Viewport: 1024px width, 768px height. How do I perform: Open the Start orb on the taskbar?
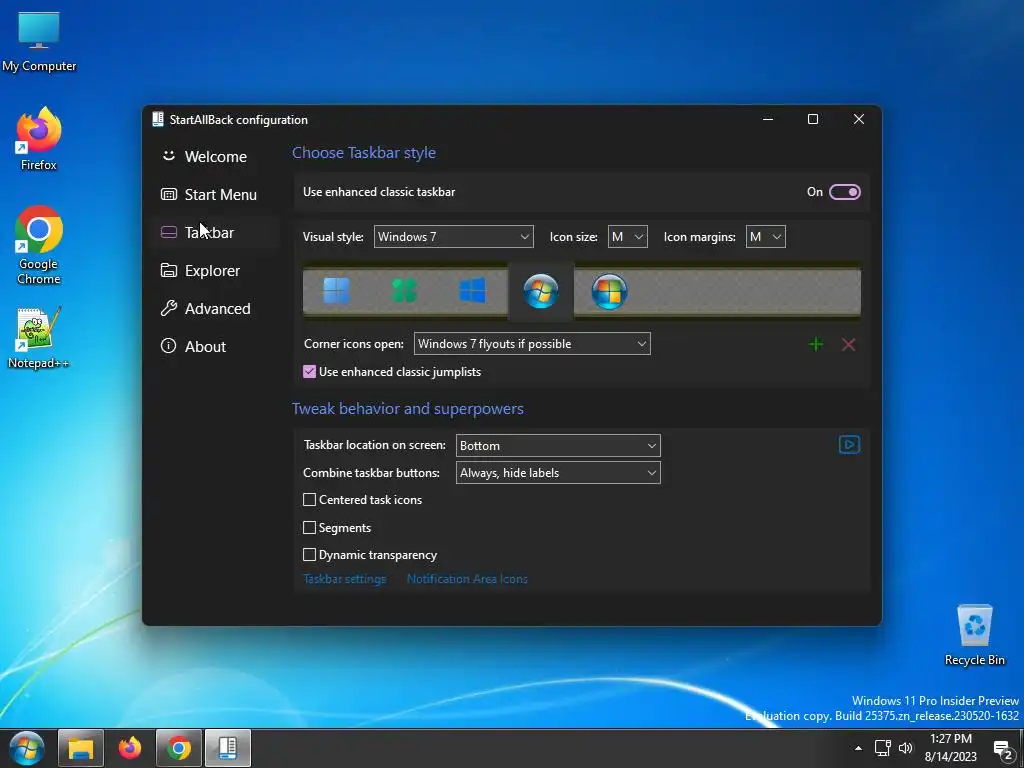(x=26, y=748)
